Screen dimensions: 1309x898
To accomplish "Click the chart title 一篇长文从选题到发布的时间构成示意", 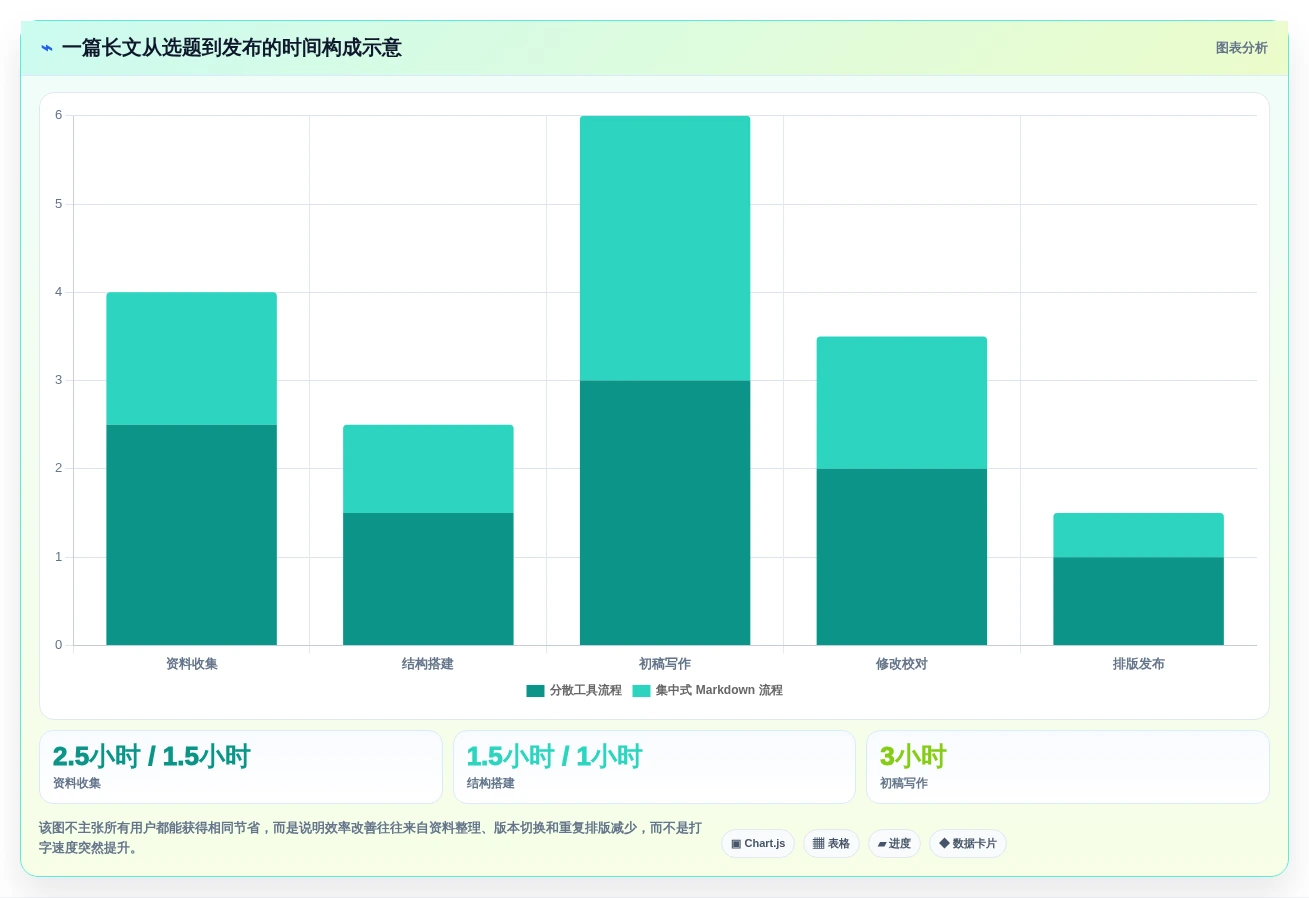I will [x=231, y=48].
